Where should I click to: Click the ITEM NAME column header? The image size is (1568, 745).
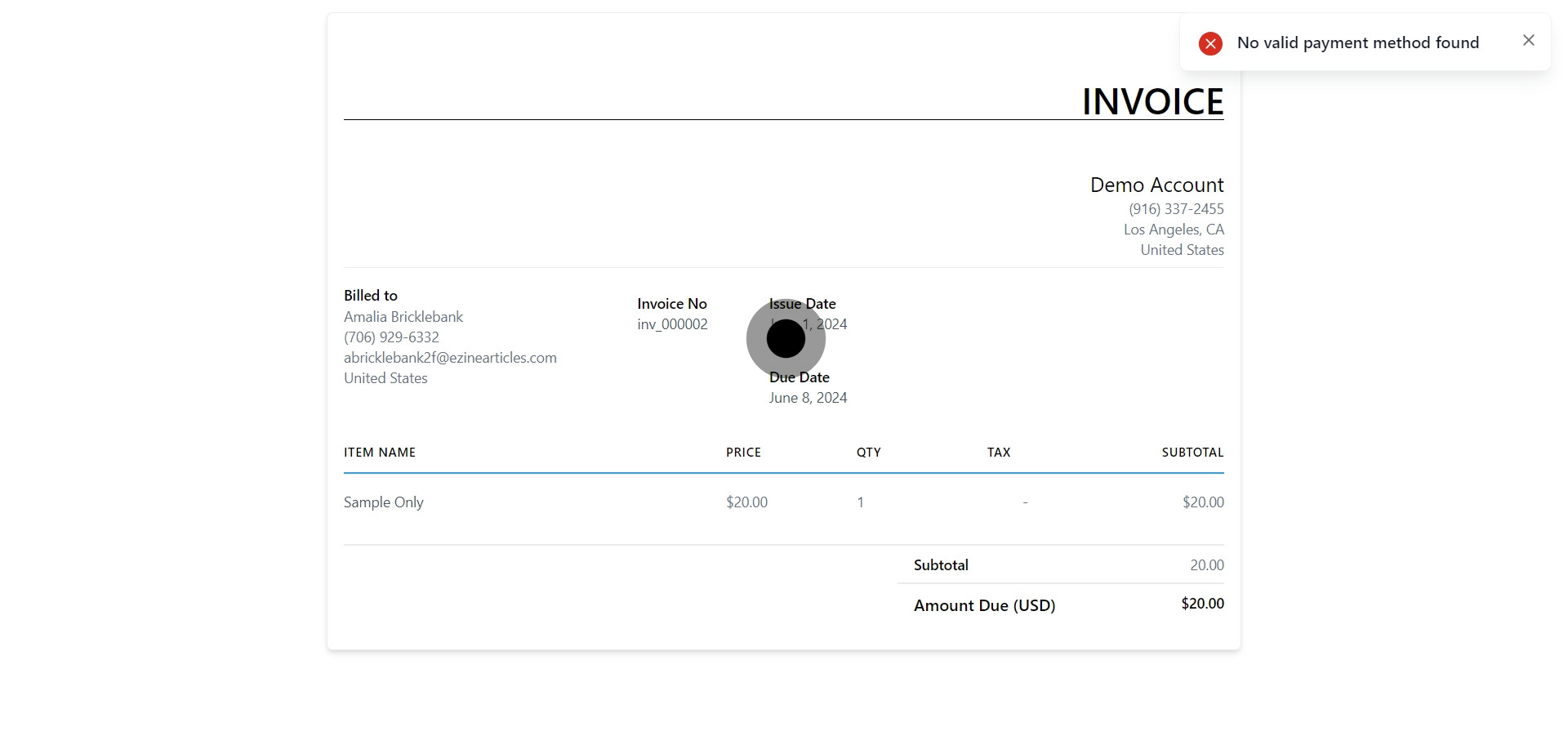coord(380,453)
